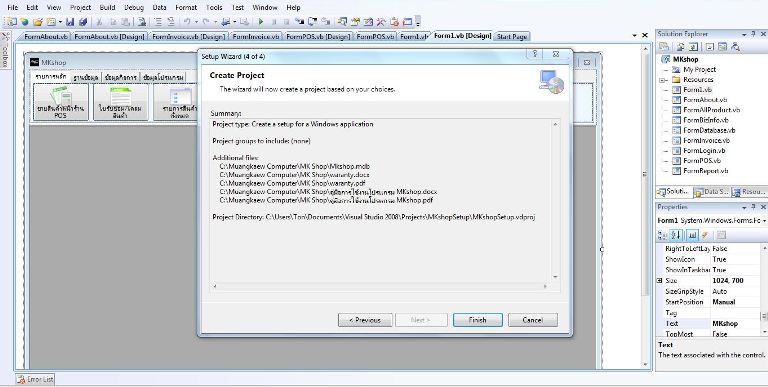Click the New Project toolbar icon
This screenshot has height=387, width=768.
coord(11,22)
